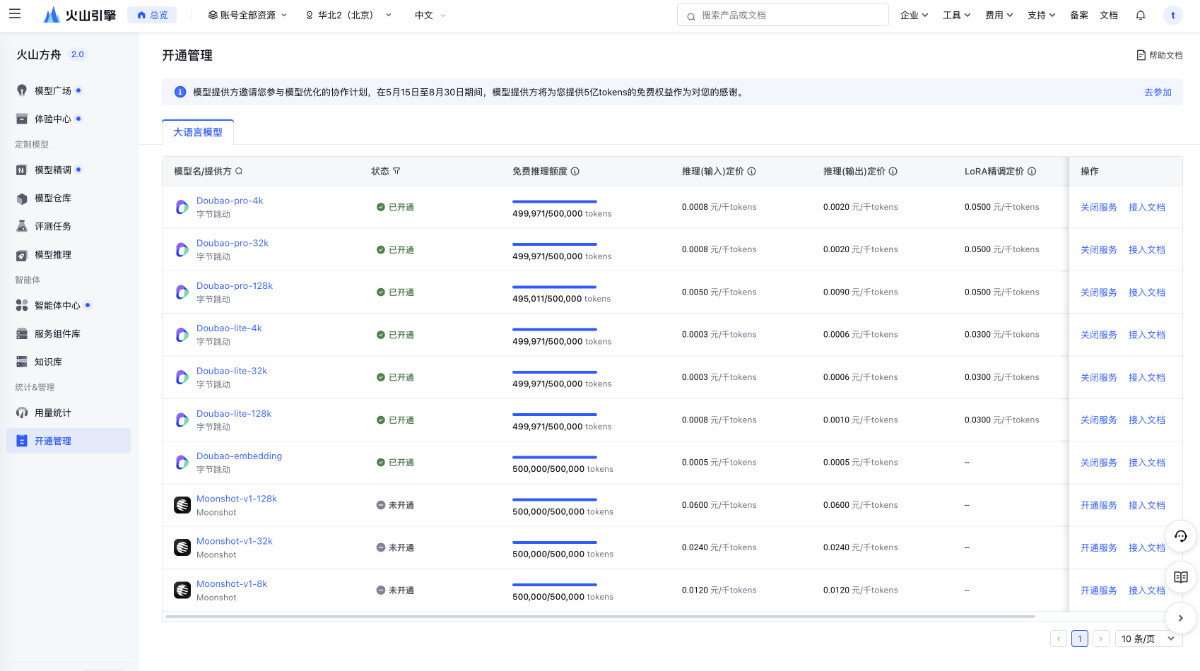Open 体验中心 in the sidebar

68,119
